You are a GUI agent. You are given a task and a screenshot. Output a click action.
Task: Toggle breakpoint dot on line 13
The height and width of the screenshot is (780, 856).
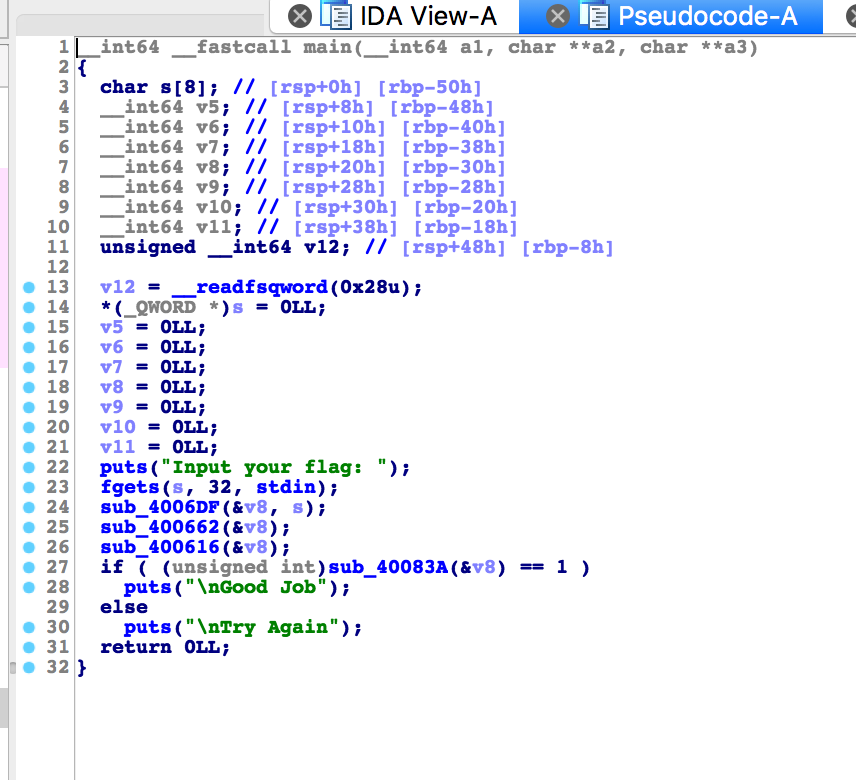click(29, 287)
